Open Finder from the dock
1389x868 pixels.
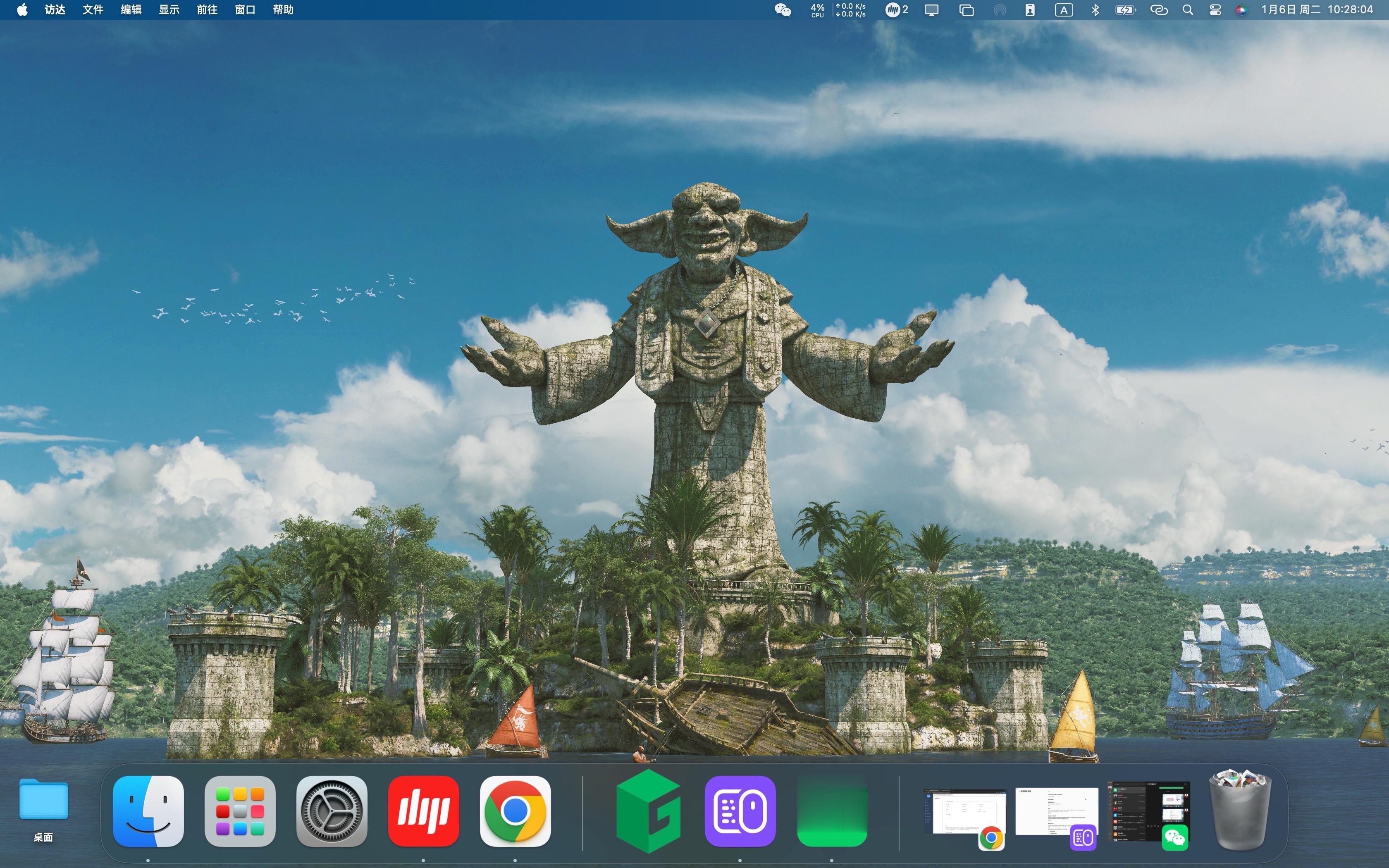coord(148,811)
